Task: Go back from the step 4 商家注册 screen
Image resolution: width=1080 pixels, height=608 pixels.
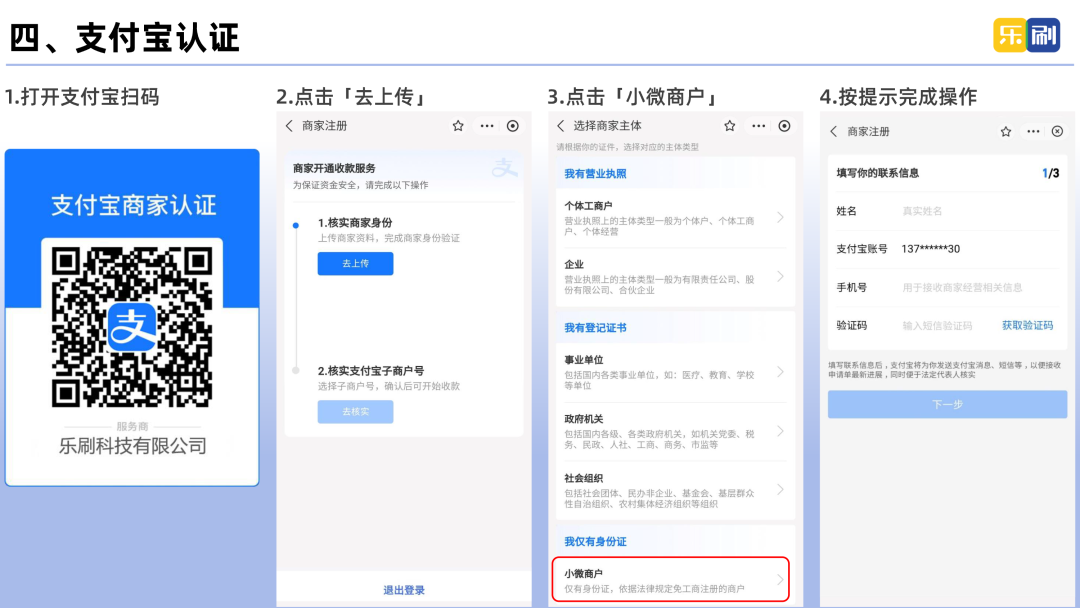Action: (833, 132)
